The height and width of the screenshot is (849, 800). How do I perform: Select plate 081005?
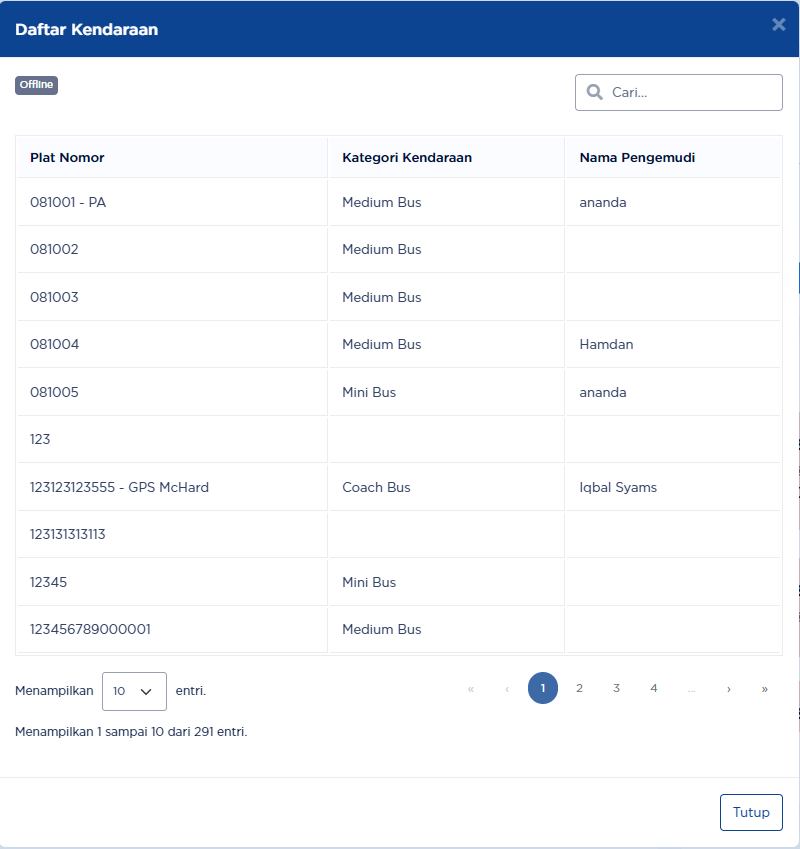[x=54, y=393]
